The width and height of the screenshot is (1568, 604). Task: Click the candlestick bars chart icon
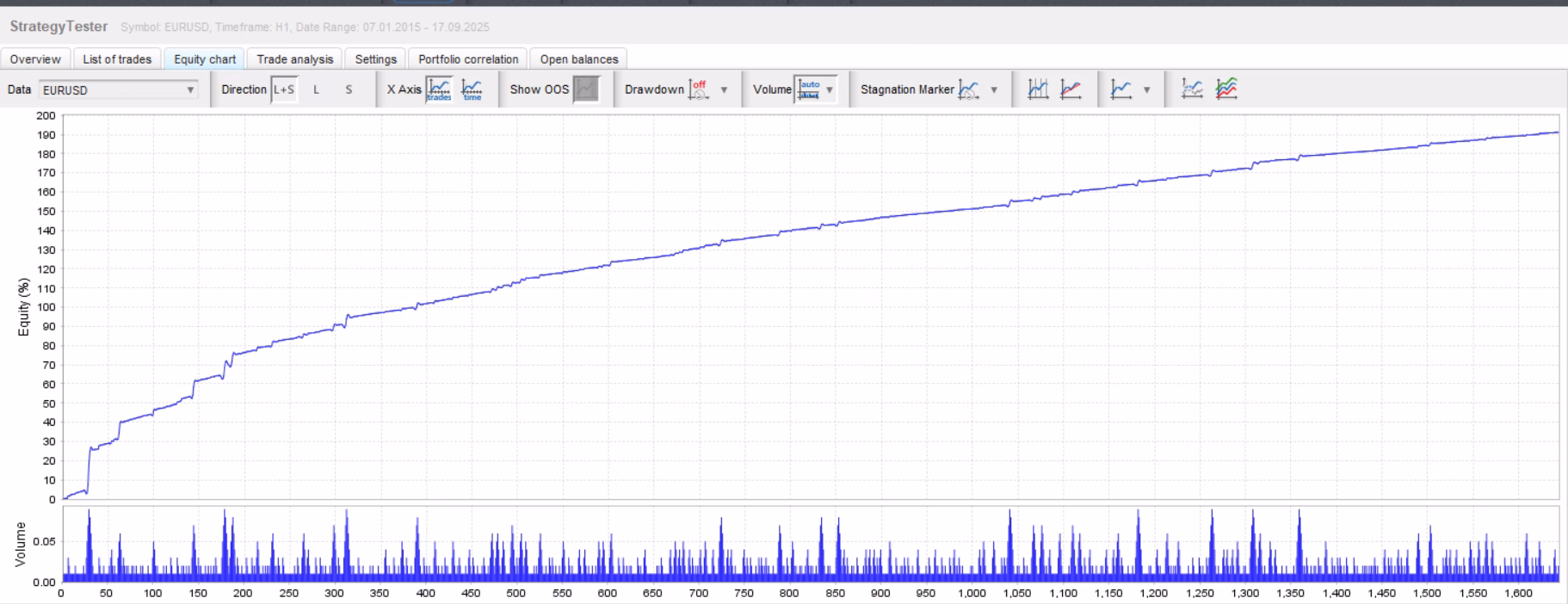pyautogui.click(x=1039, y=89)
